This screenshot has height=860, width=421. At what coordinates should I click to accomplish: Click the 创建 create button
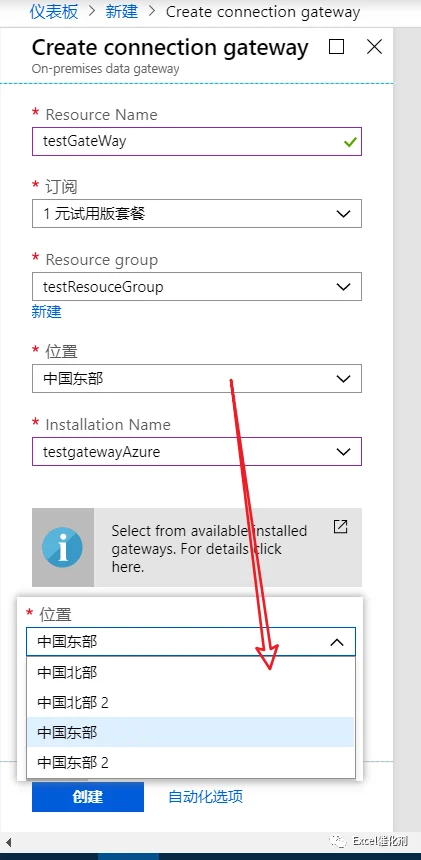88,797
